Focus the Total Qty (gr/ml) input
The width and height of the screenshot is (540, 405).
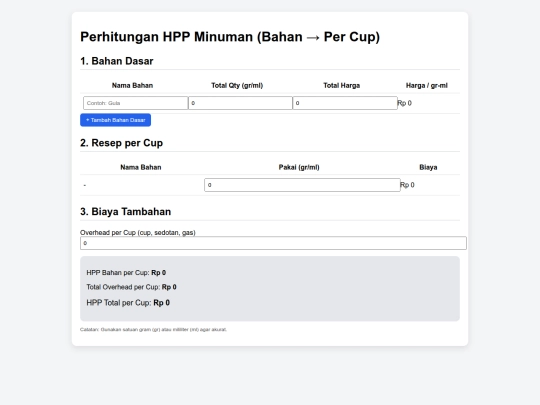click(x=240, y=103)
